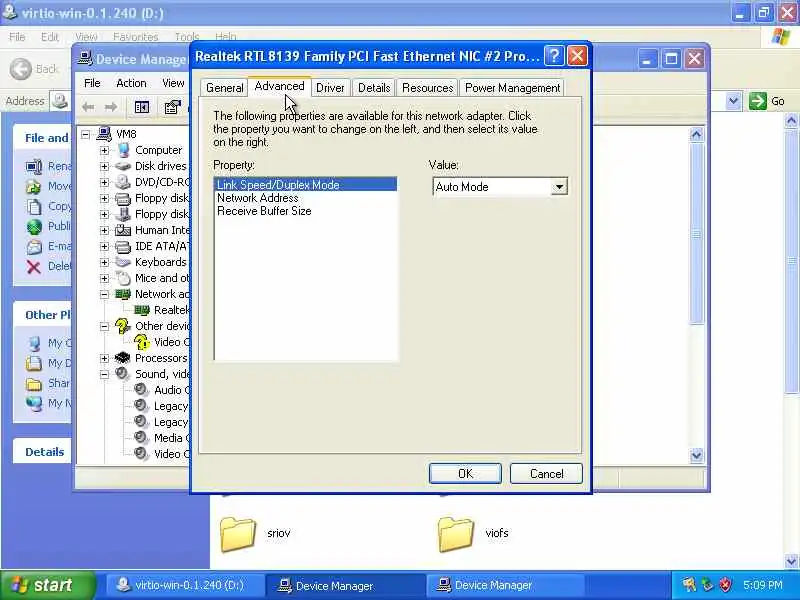
Task: Cancel the Realtek properties dialog
Action: click(x=546, y=473)
